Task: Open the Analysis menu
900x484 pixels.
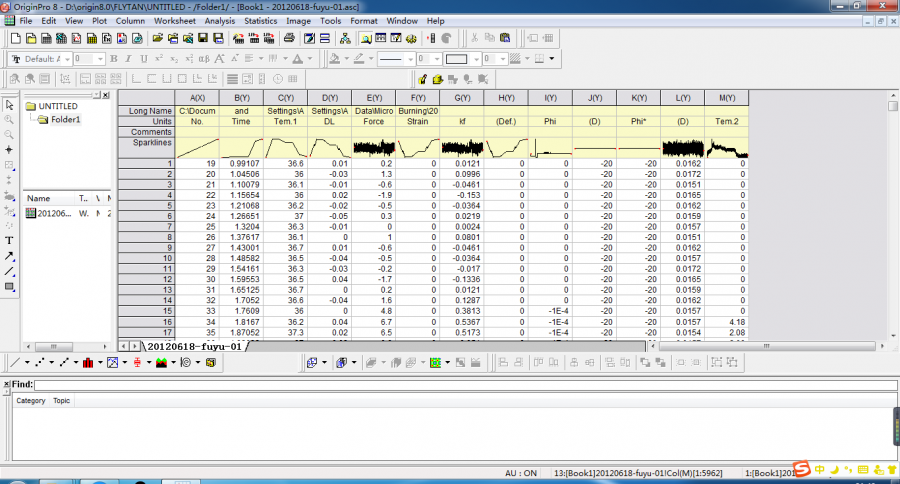Action: click(219, 20)
